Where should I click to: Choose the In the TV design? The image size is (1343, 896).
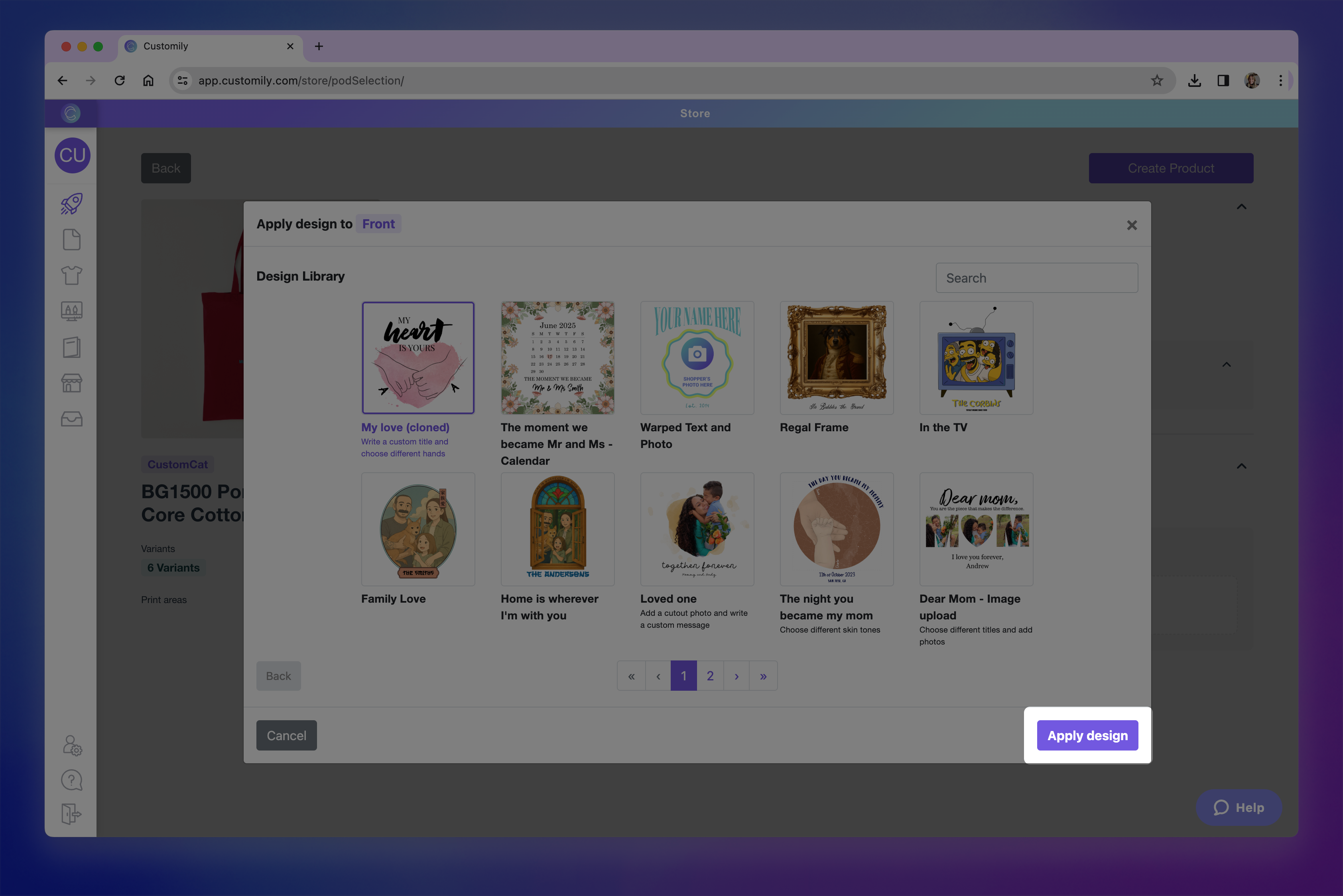tap(976, 358)
